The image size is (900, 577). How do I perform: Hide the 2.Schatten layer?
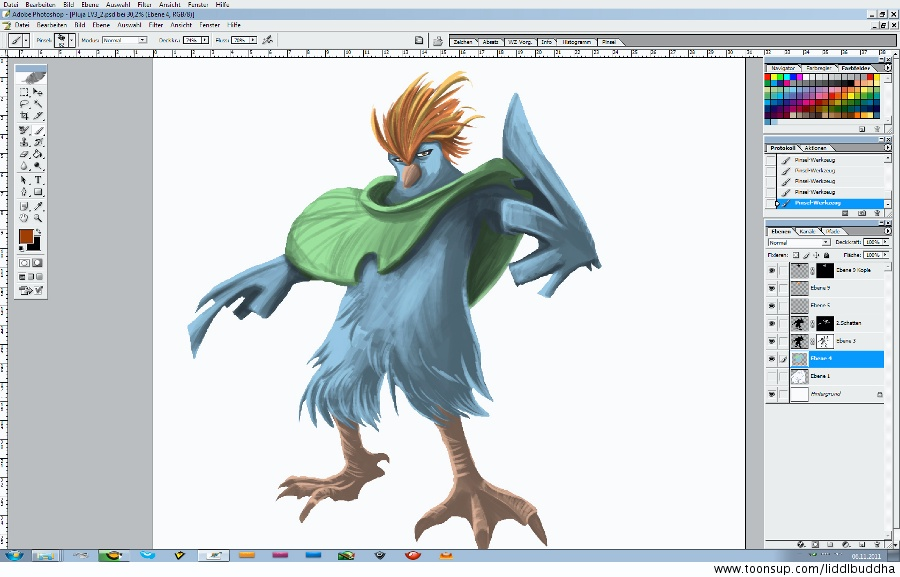coord(771,324)
